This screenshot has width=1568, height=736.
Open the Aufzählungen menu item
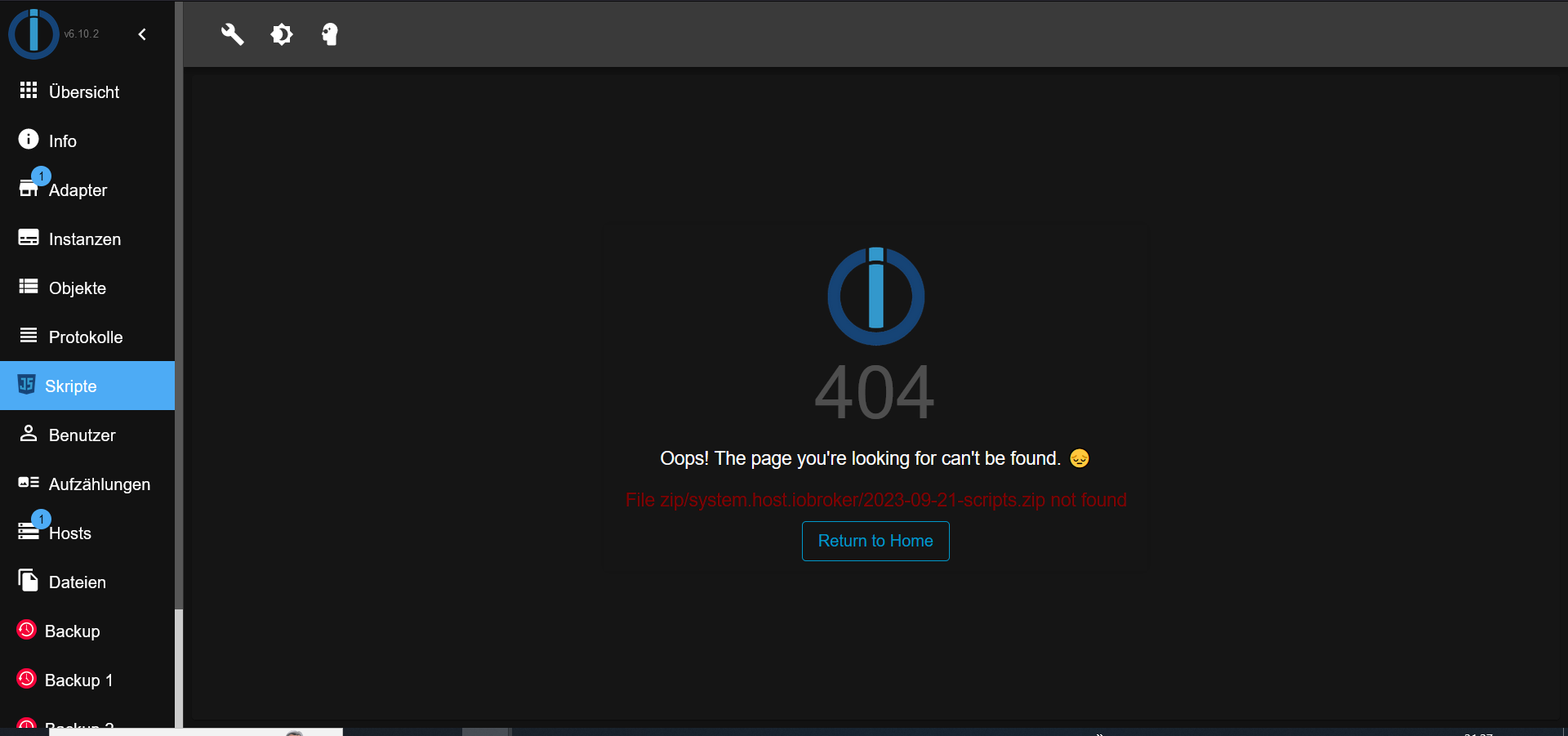click(x=87, y=484)
